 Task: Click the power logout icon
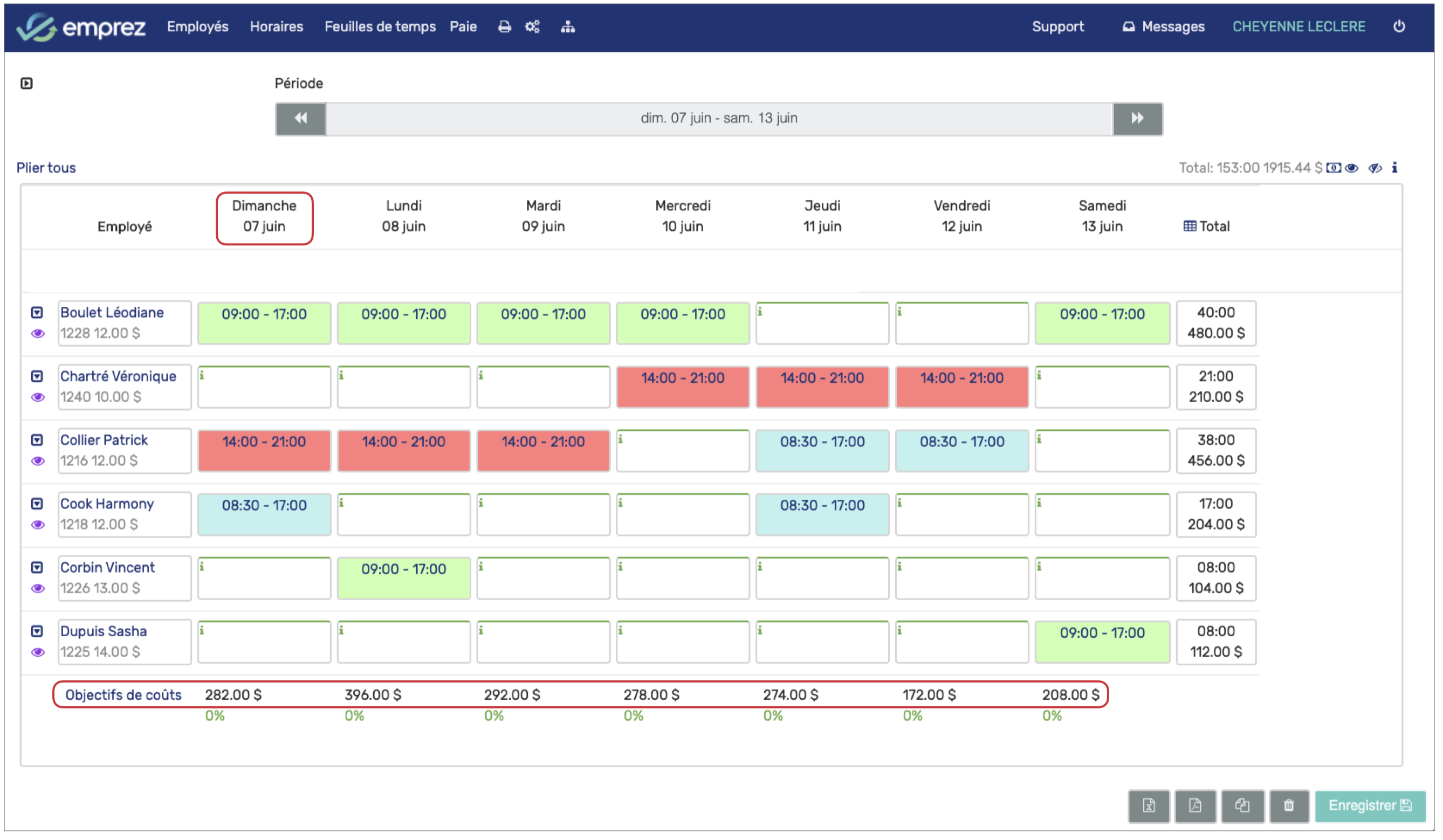[x=1399, y=26]
